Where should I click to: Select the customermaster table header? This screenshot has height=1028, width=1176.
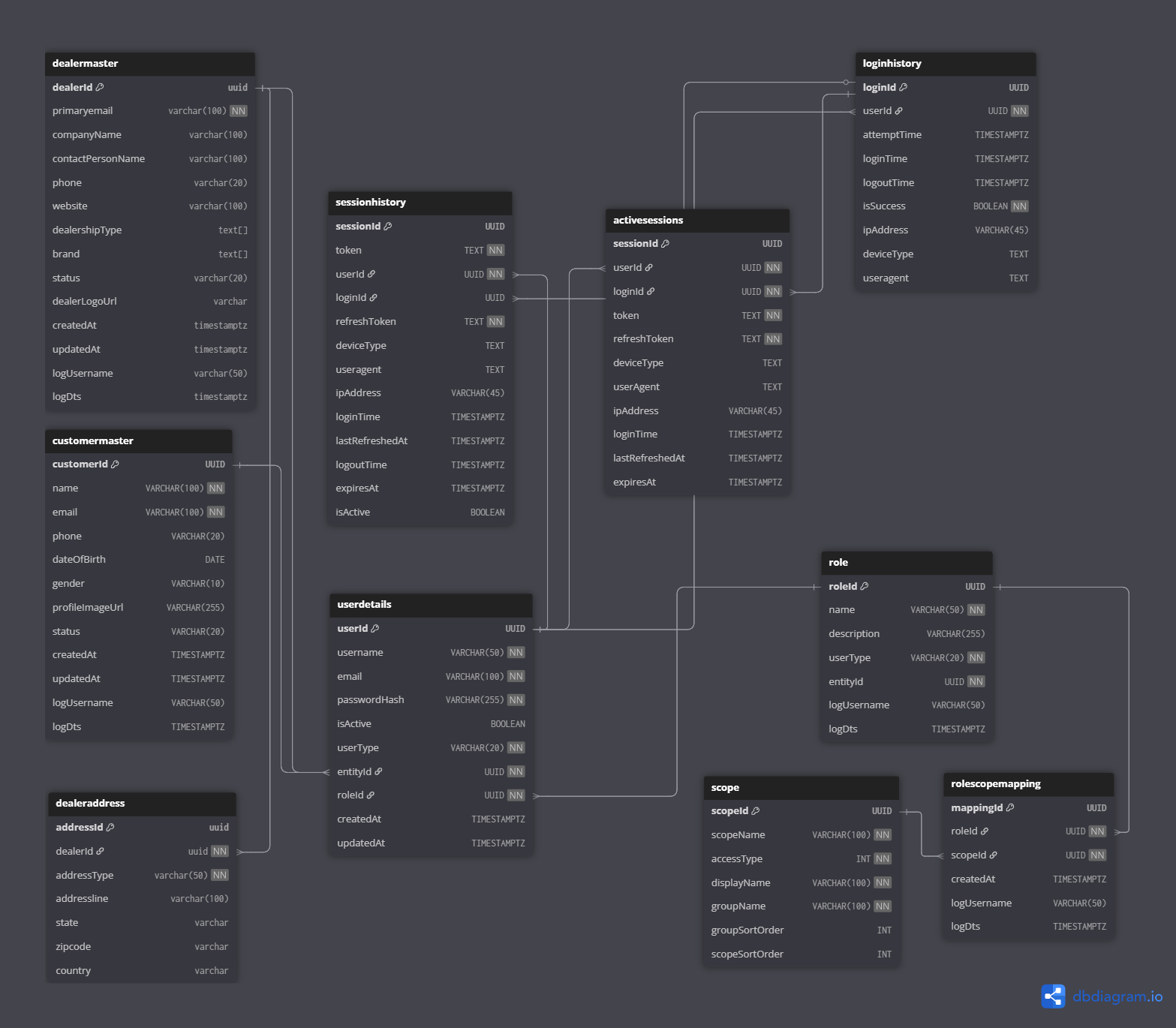(x=138, y=440)
